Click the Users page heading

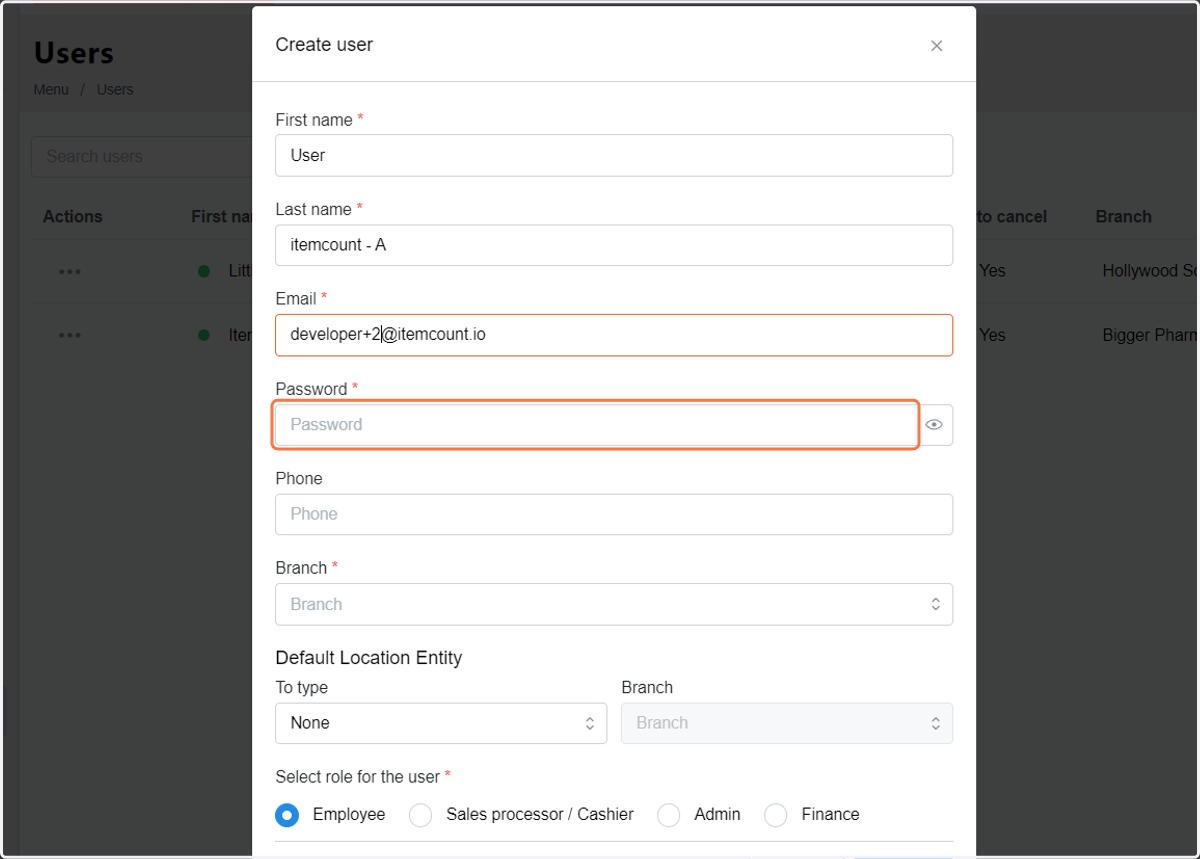point(74,53)
